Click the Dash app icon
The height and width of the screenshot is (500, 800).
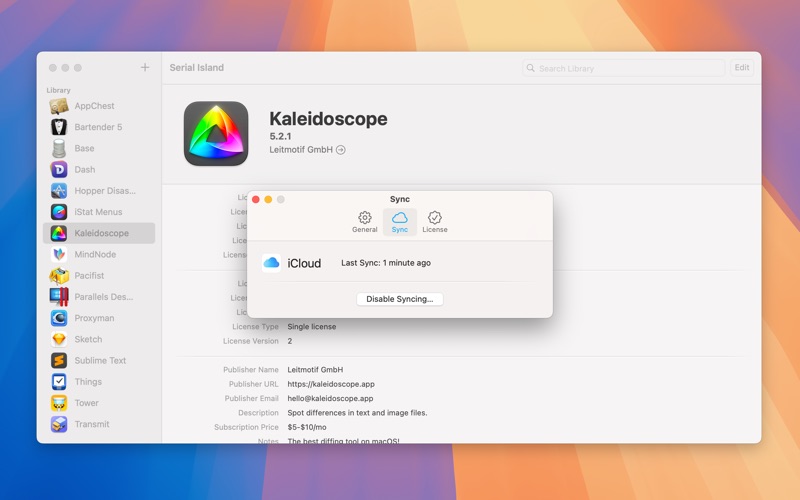pyautogui.click(x=59, y=169)
